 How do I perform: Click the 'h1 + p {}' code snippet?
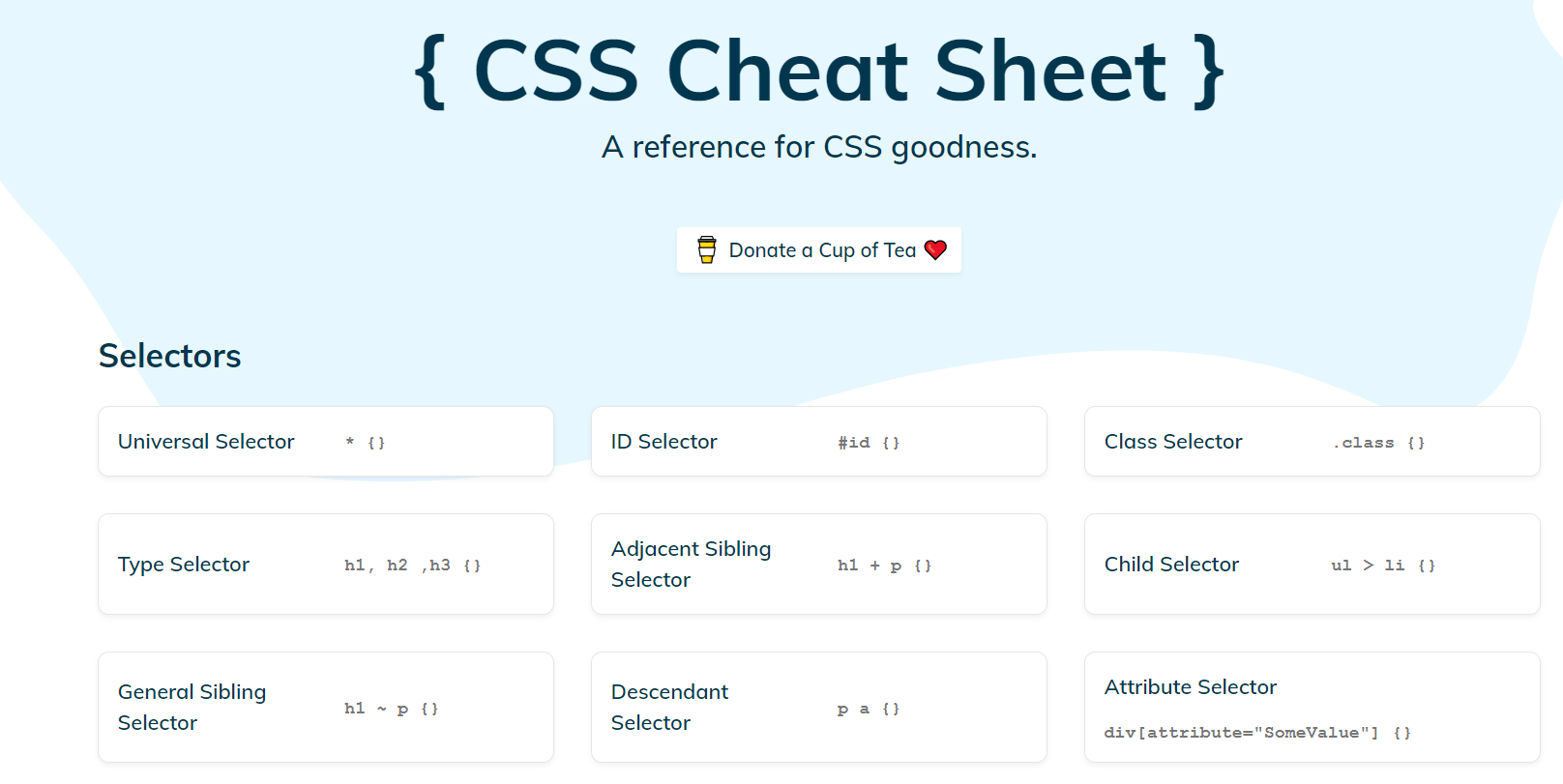(885, 566)
